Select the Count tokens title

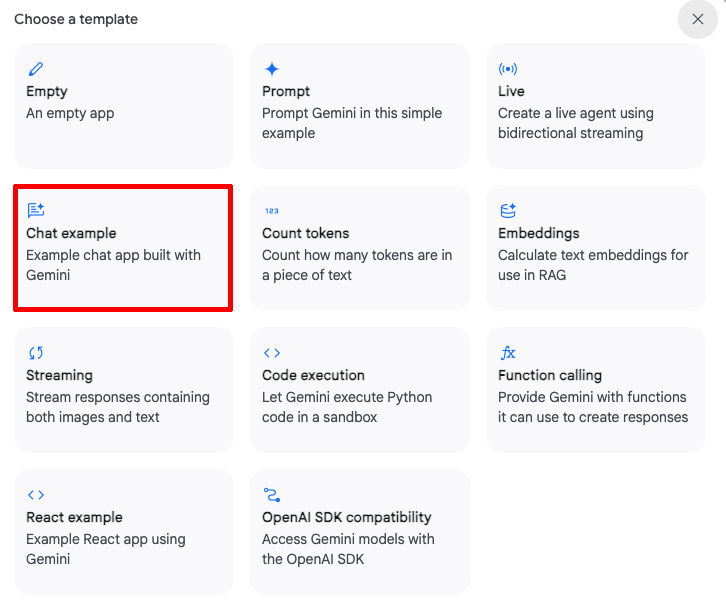click(305, 233)
